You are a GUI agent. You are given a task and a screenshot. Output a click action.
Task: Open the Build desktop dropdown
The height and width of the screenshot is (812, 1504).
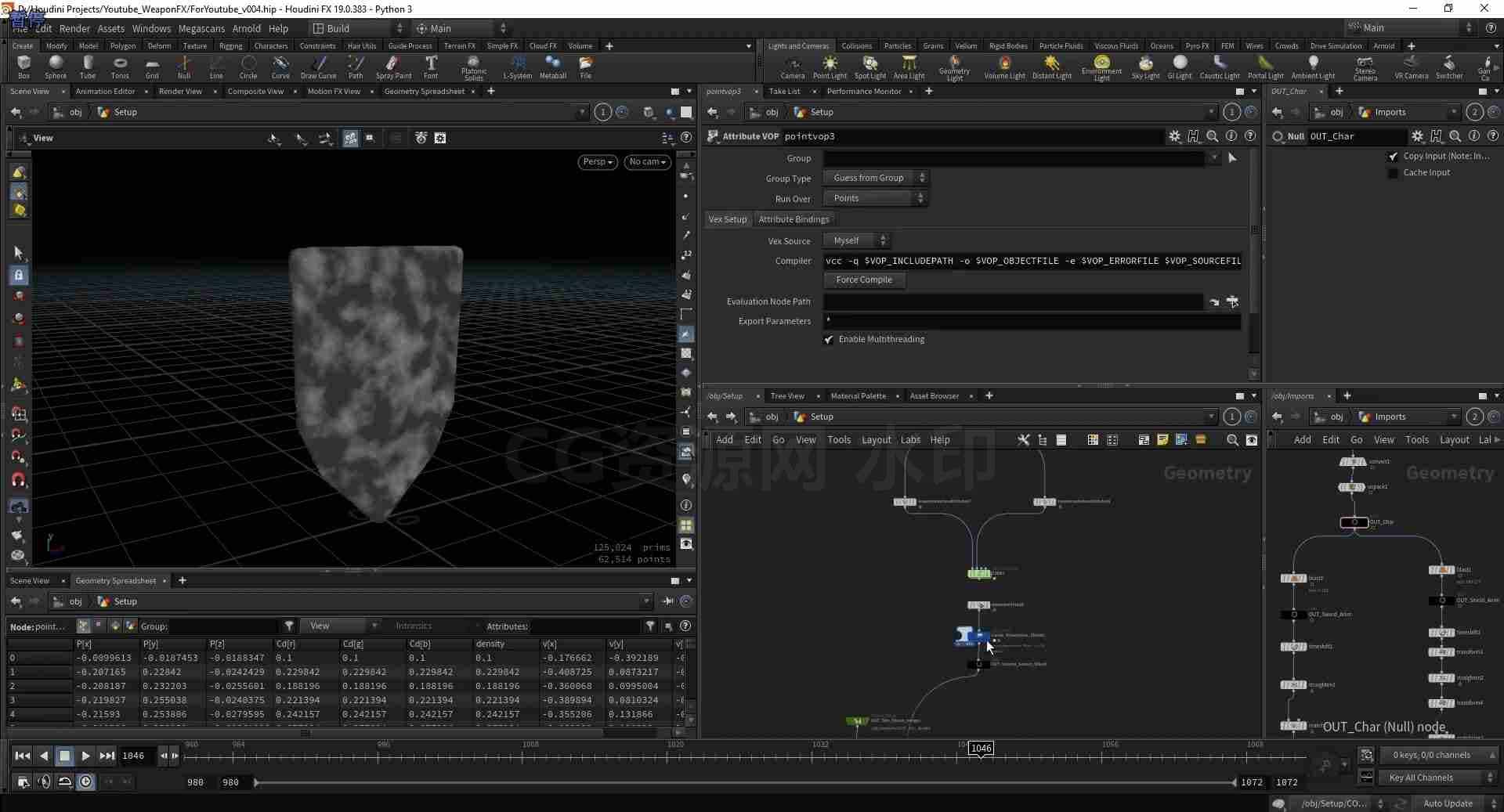pos(357,28)
